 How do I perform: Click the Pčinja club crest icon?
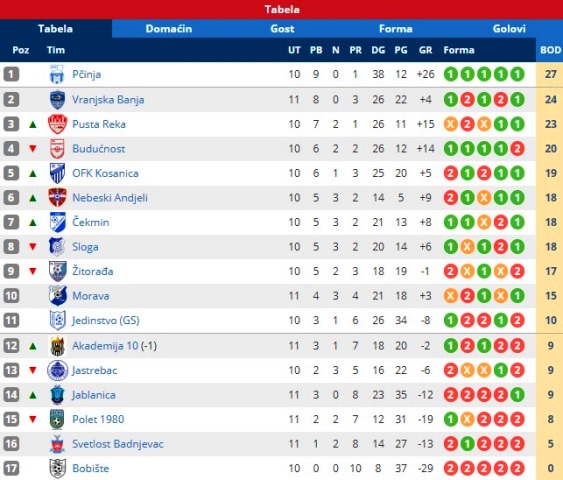click(57, 74)
